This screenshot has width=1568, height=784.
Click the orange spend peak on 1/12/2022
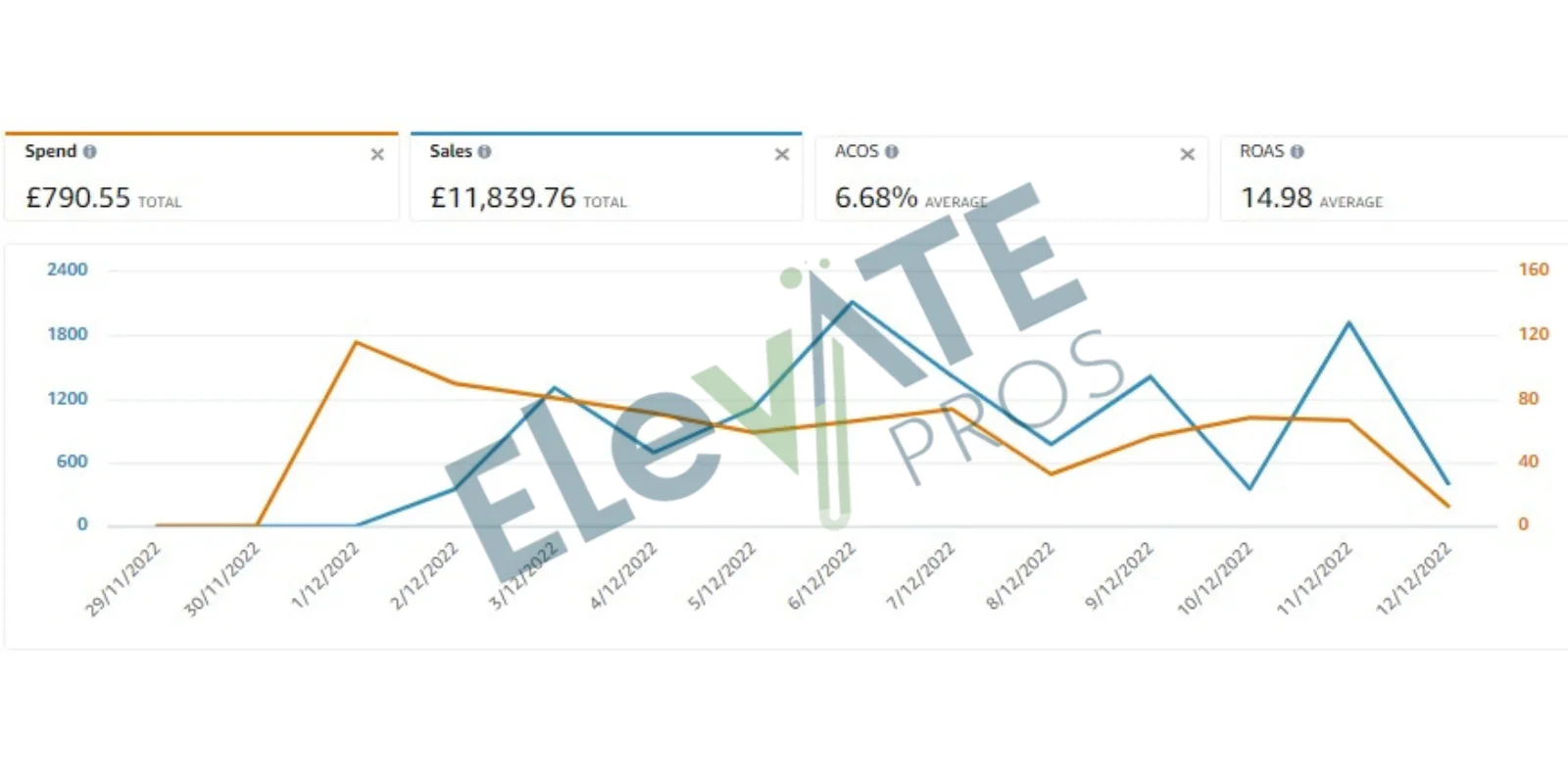356,343
